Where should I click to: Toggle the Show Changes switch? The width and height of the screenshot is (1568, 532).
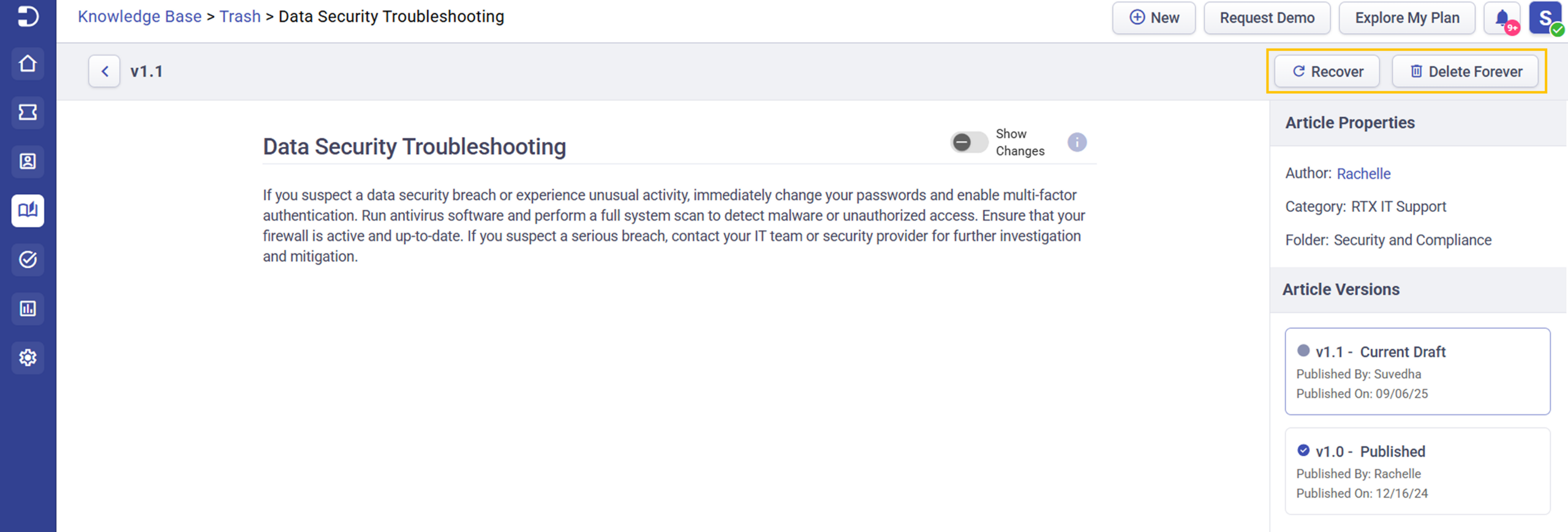(968, 143)
